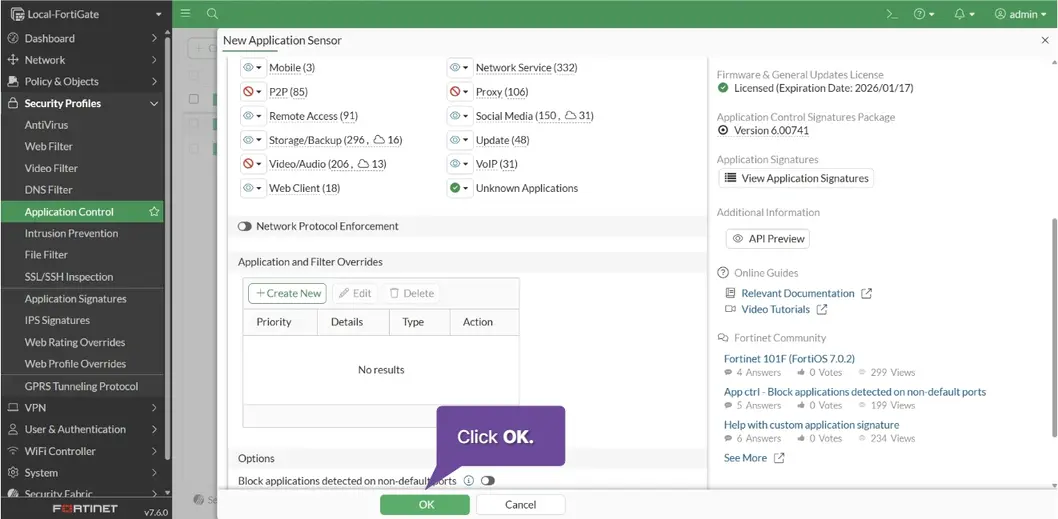Image resolution: width=1058 pixels, height=519 pixels.
Task: Change action dropdown for Mobile category
Action: pyautogui.click(x=252, y=67)
